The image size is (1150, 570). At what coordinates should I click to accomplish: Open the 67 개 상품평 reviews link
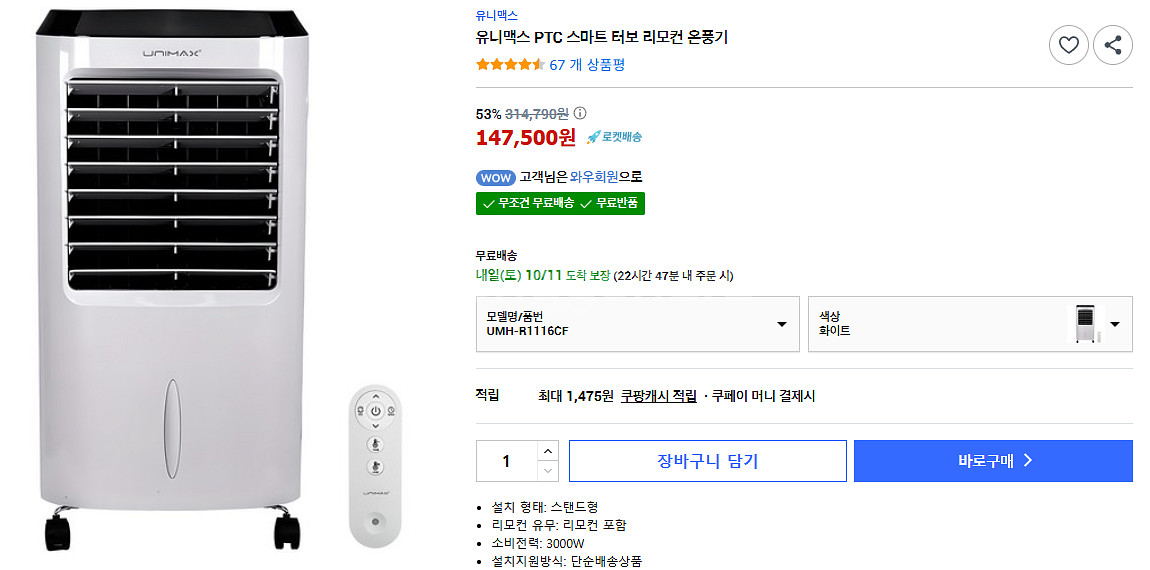[x=587, y=65]
